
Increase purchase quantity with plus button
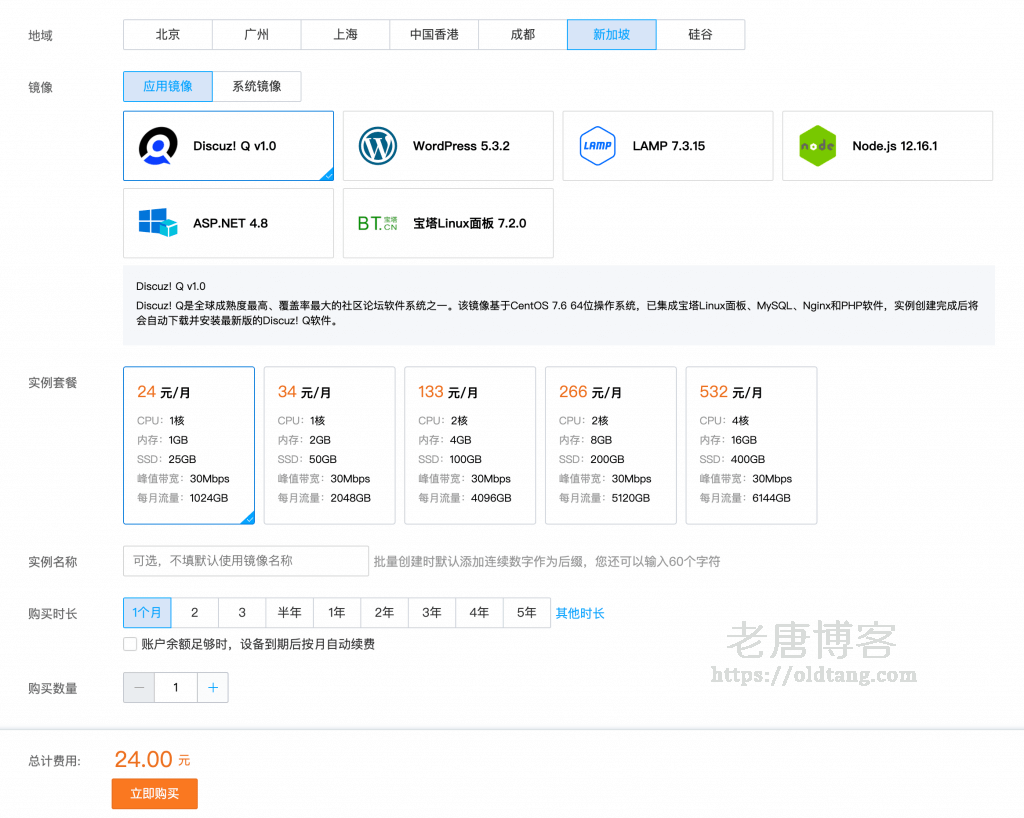click(x=212, y=687)
